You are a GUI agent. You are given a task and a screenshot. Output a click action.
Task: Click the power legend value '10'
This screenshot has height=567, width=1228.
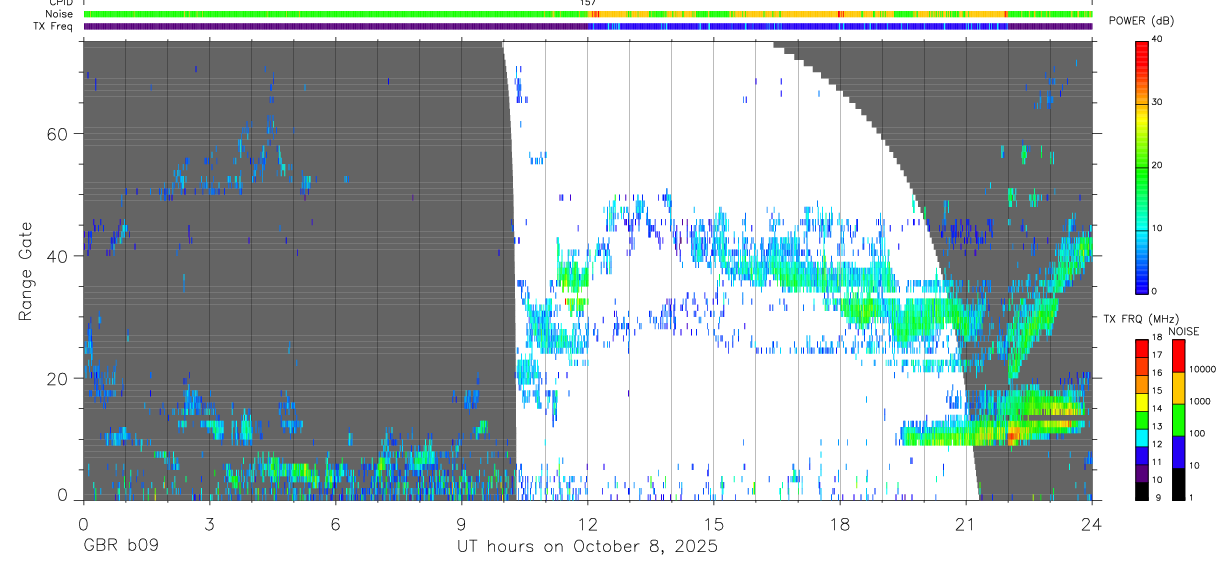point(1157,228)
